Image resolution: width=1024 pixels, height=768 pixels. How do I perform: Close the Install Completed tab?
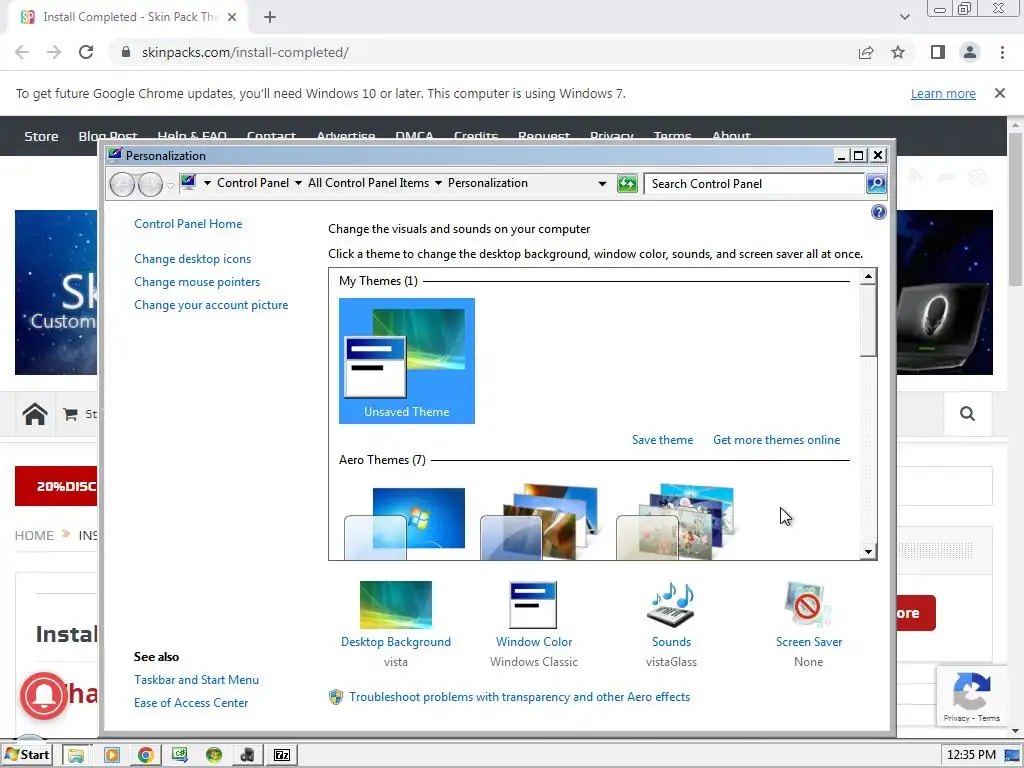[232, 17]
